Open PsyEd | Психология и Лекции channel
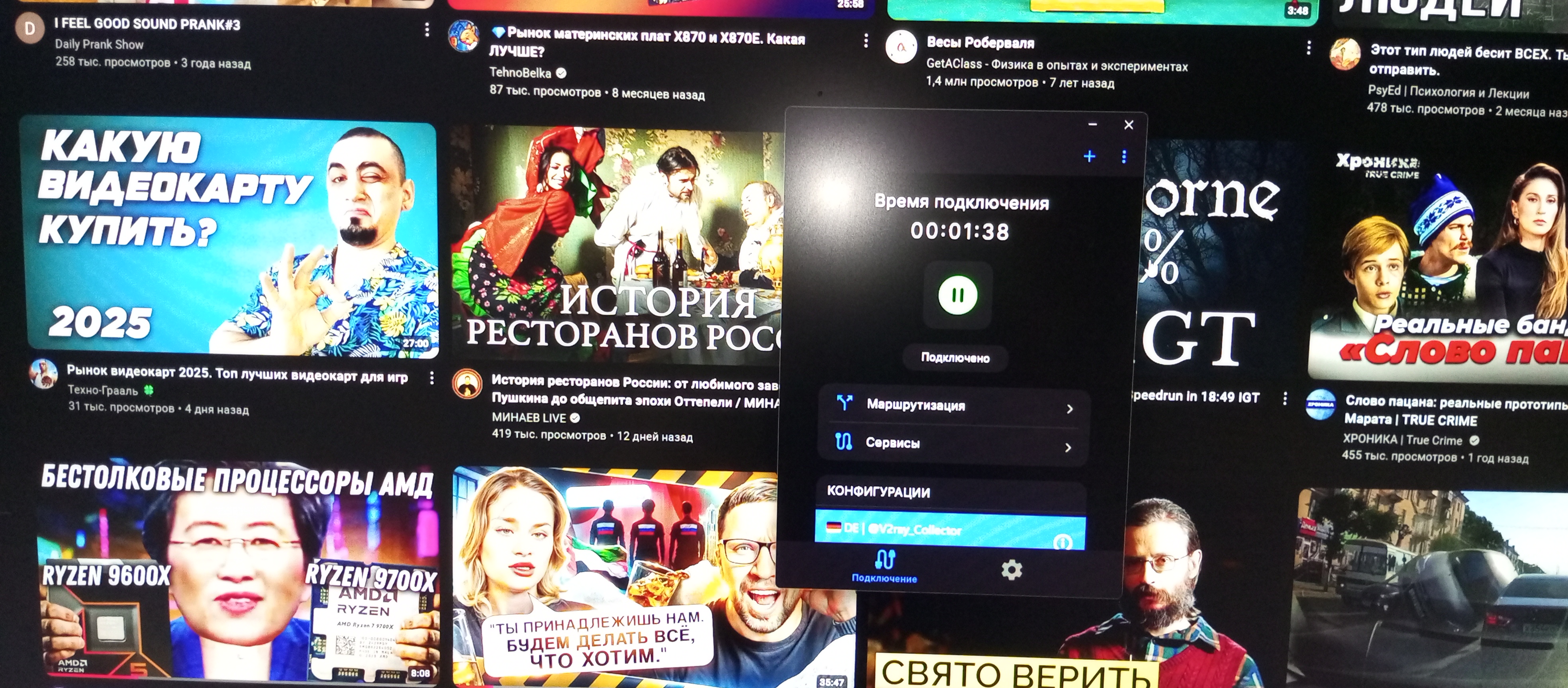 (1448, 92)
